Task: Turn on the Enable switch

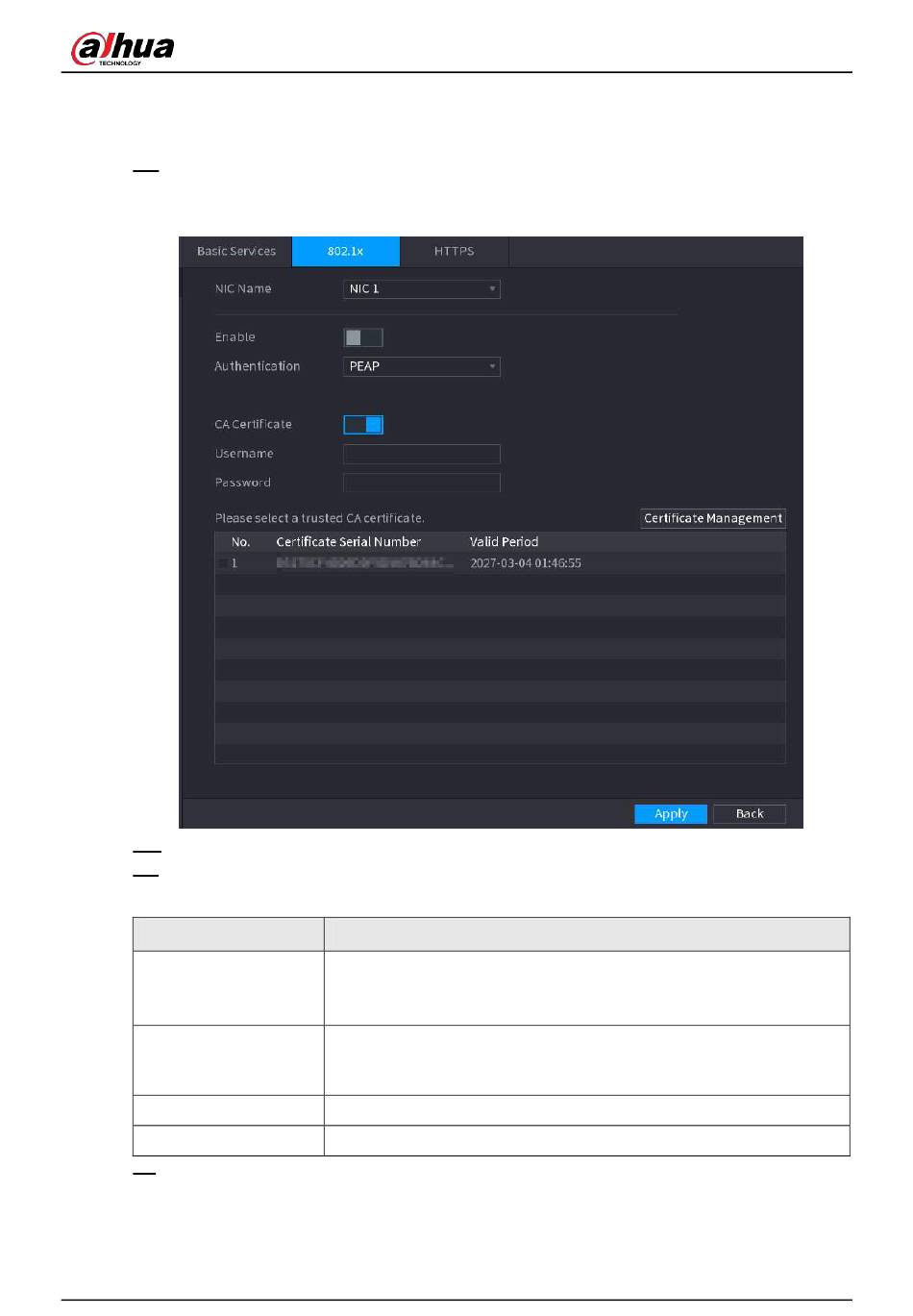Action: click(363, 337)
